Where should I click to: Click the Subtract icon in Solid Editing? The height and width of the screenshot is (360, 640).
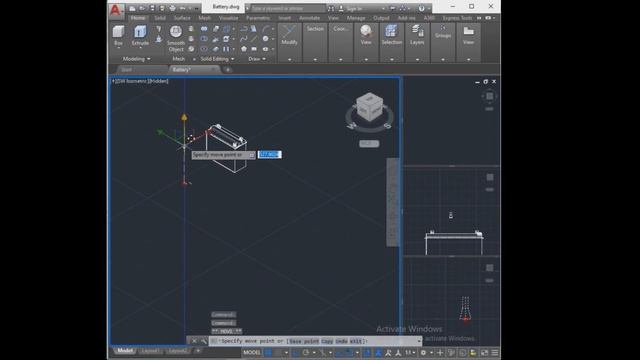(204, 39)
